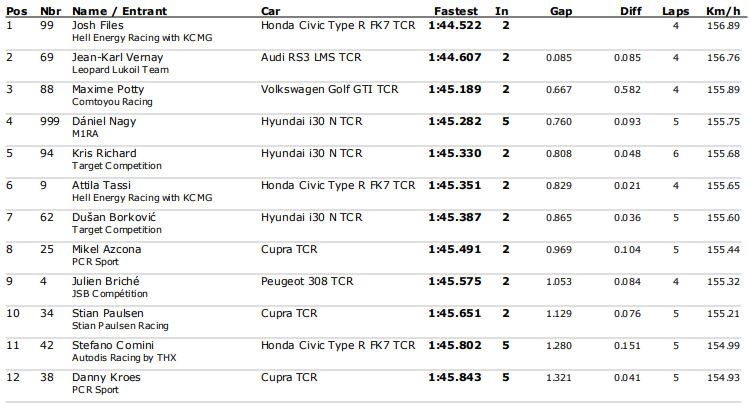Select Dušan Borković's row name
The width and height of the screenshot is (749, 409).
[x=114, y=217]
